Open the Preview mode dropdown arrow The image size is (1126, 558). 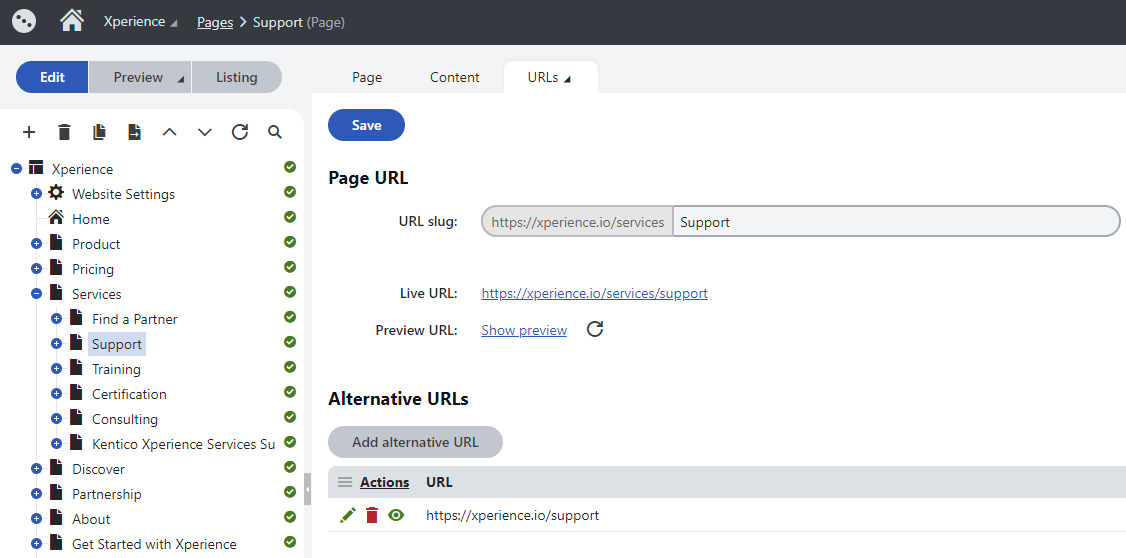[181, 80]
